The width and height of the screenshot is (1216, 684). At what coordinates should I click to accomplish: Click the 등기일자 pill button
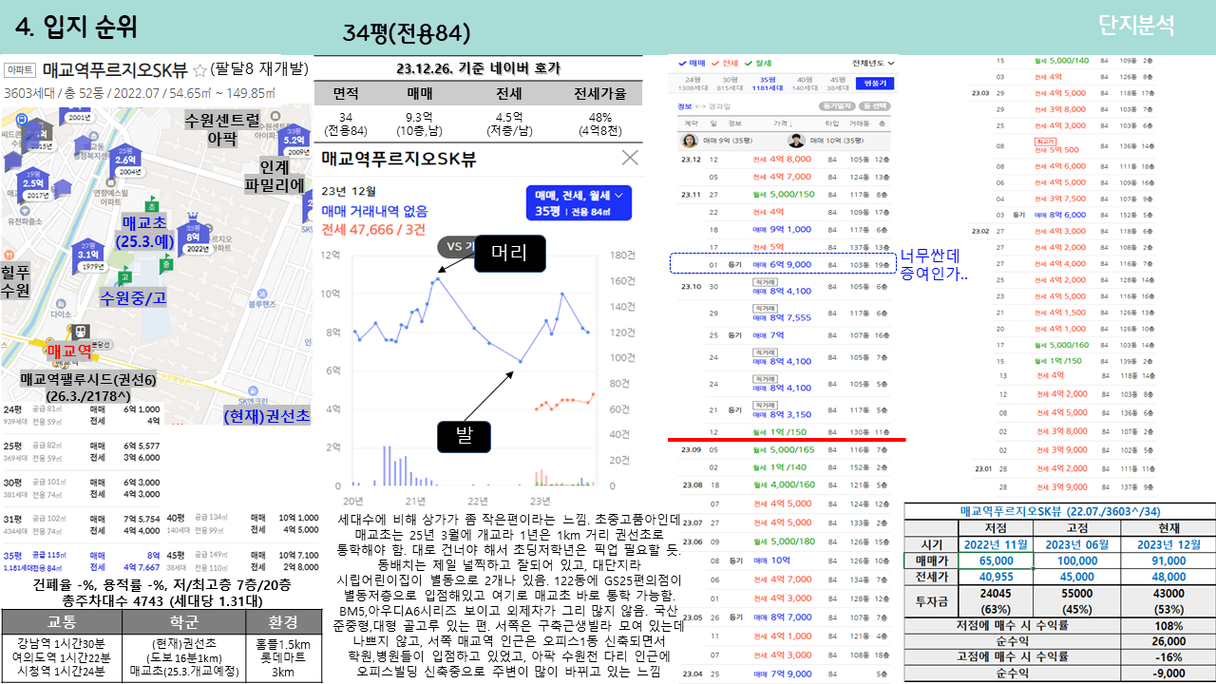835,105
